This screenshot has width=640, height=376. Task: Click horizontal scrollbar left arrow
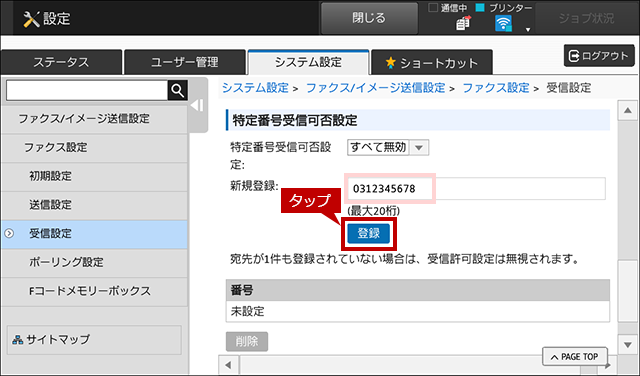tap(228, 365)
